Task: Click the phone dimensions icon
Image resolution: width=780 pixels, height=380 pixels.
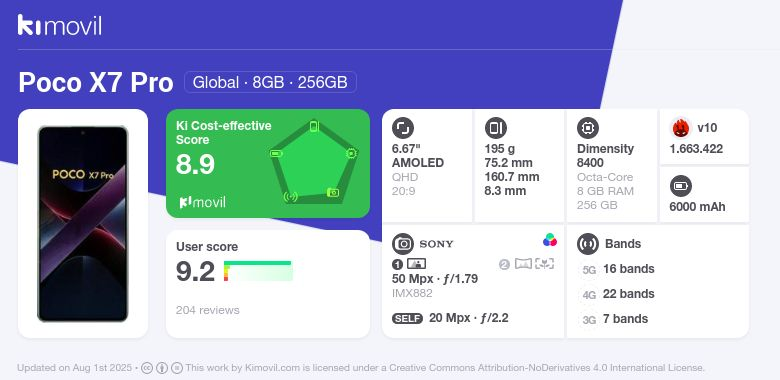Action: (495, 128)
